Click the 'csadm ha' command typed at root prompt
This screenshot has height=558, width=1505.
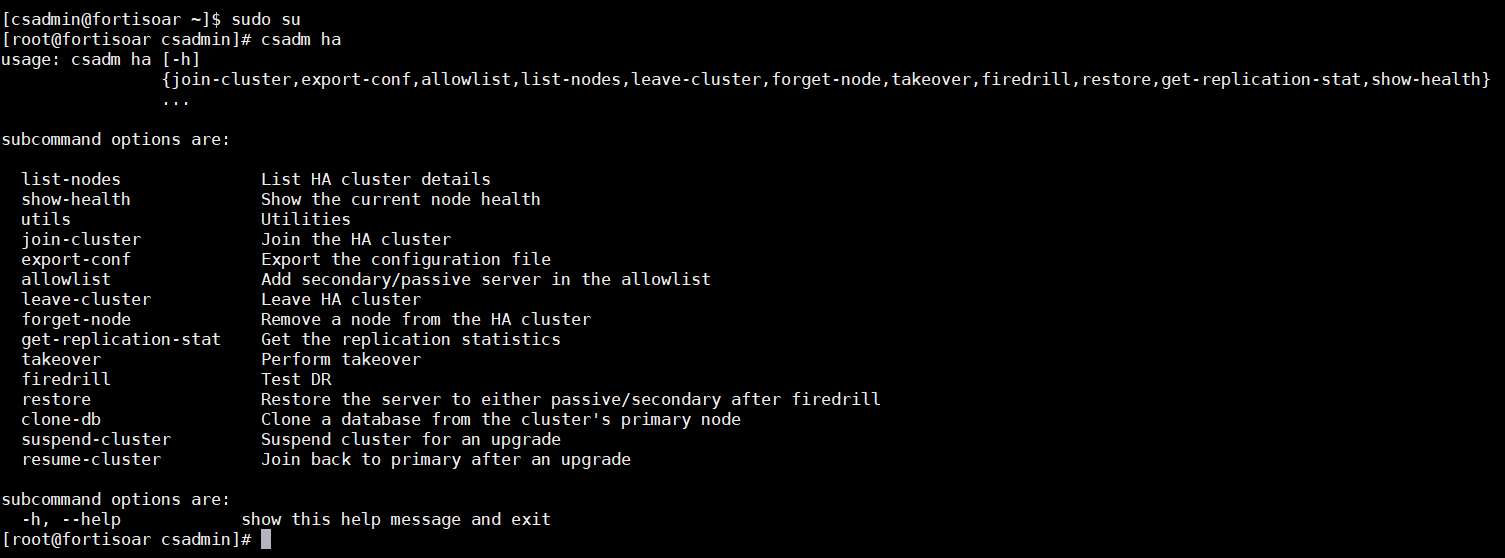click(x=301, y=39)
